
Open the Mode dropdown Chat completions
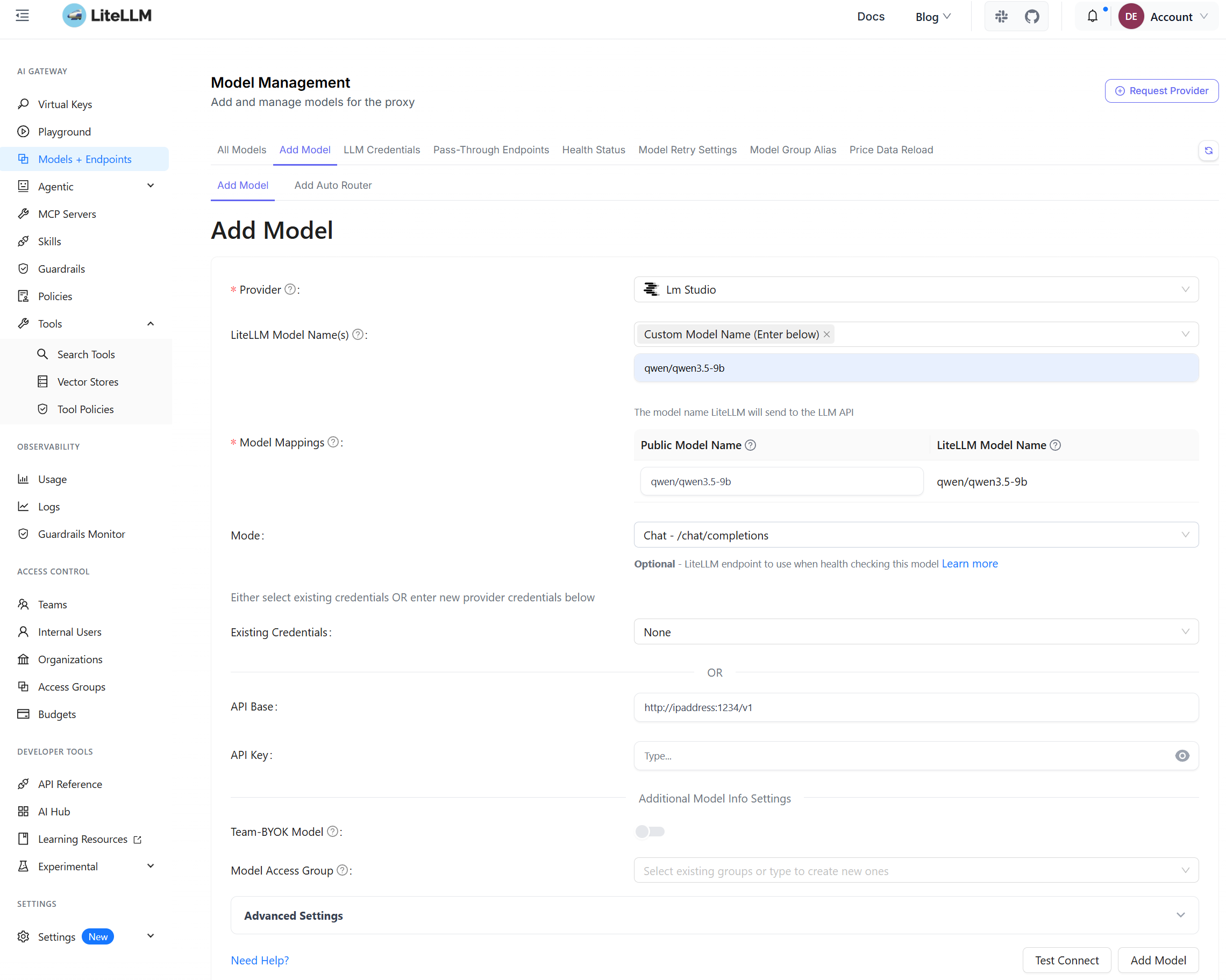[x=916, y=535]
